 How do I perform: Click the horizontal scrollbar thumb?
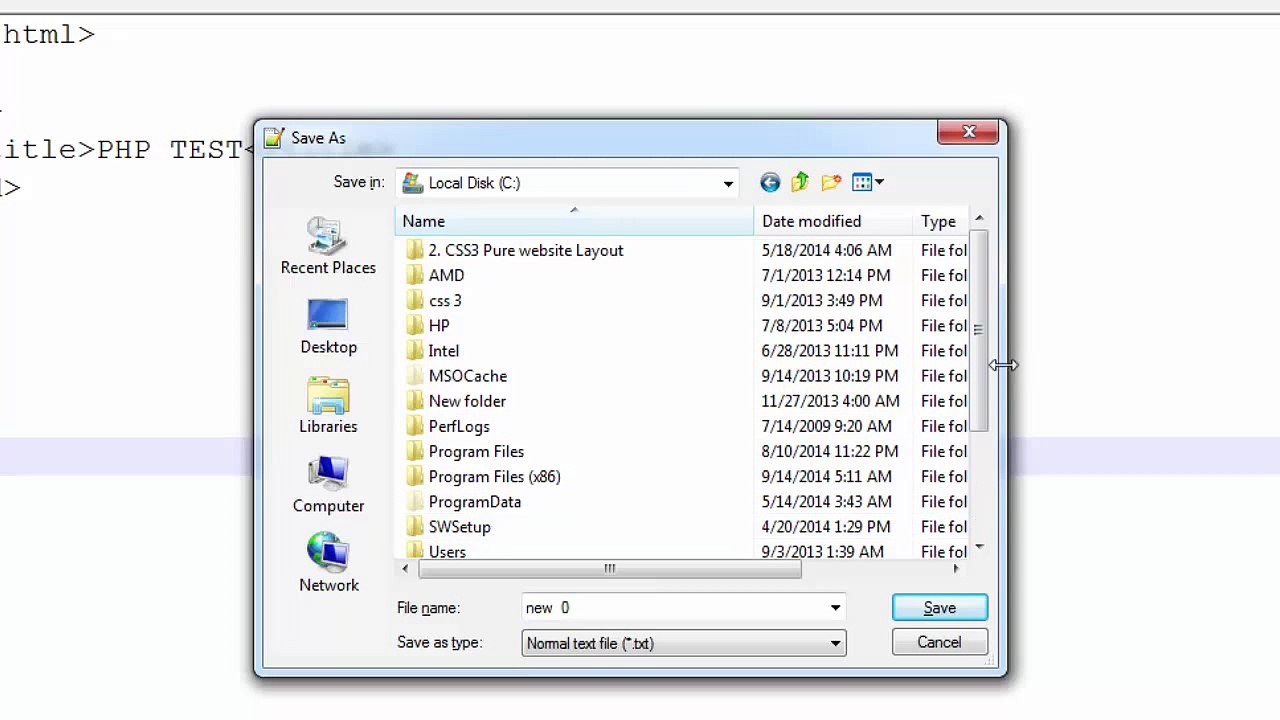click(609, 569)
